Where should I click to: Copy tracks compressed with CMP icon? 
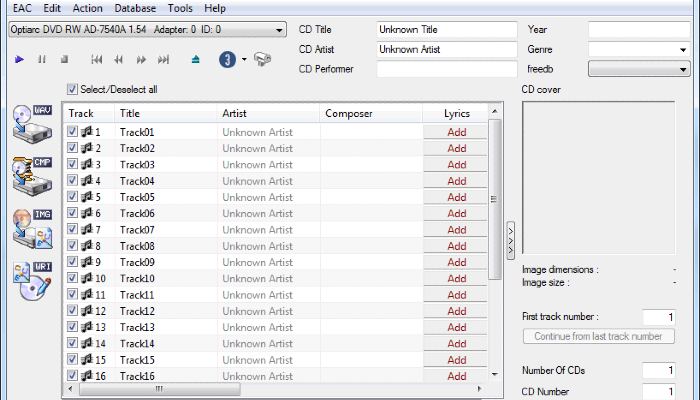pyautogui.click(x=33, y=176)
